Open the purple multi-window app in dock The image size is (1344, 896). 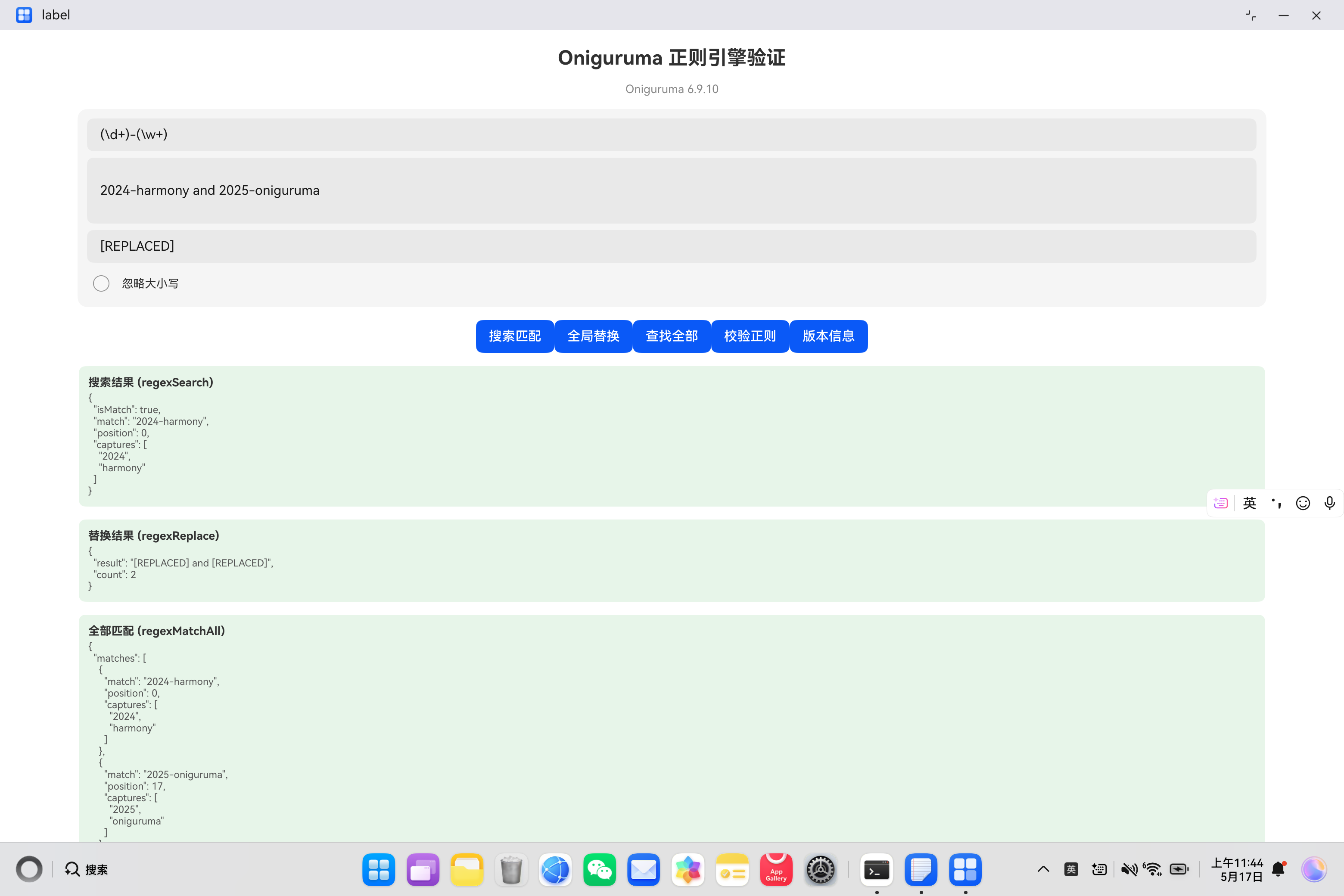(423, 870)
